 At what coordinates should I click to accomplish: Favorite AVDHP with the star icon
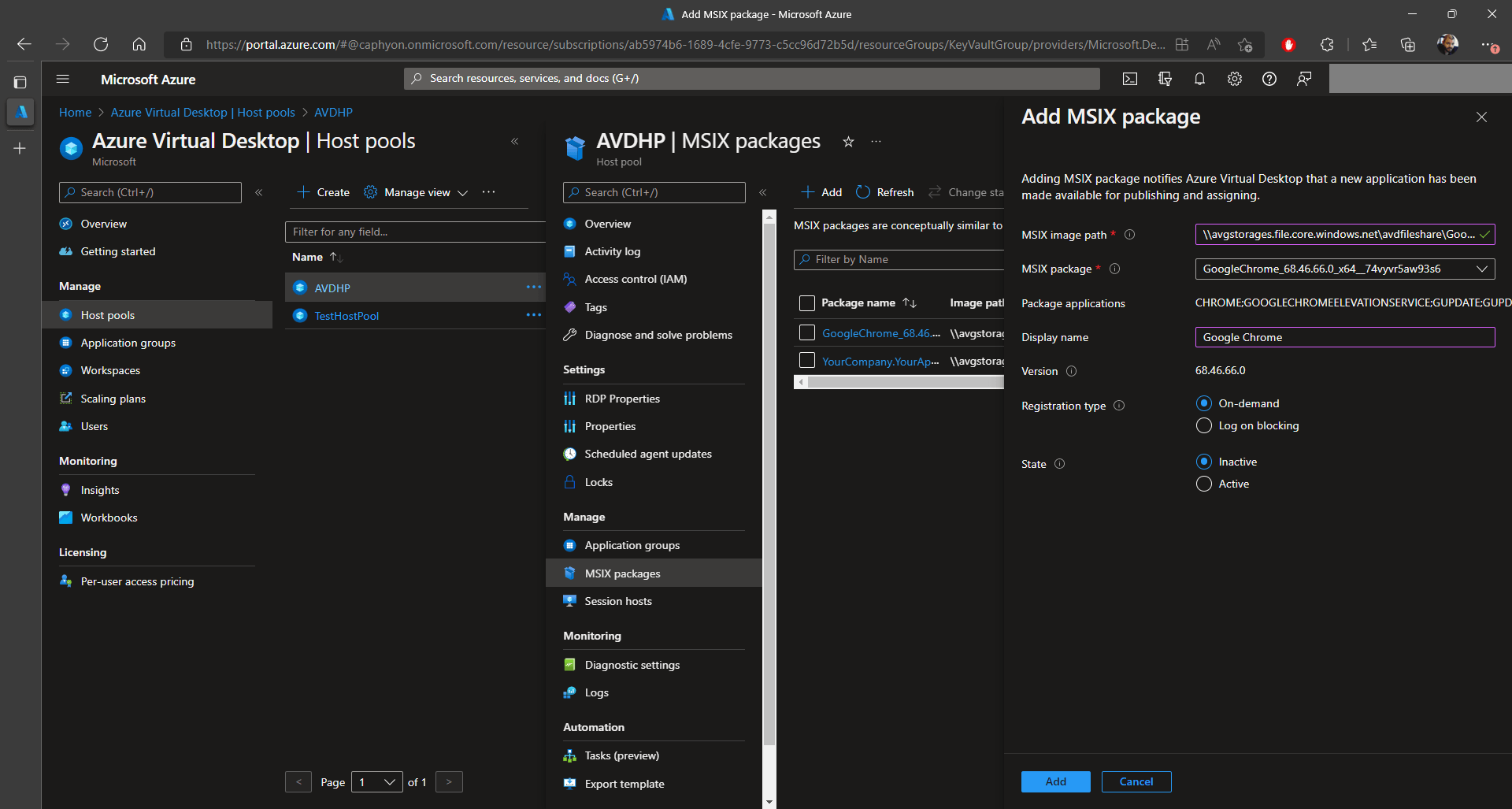pos(848,142)
